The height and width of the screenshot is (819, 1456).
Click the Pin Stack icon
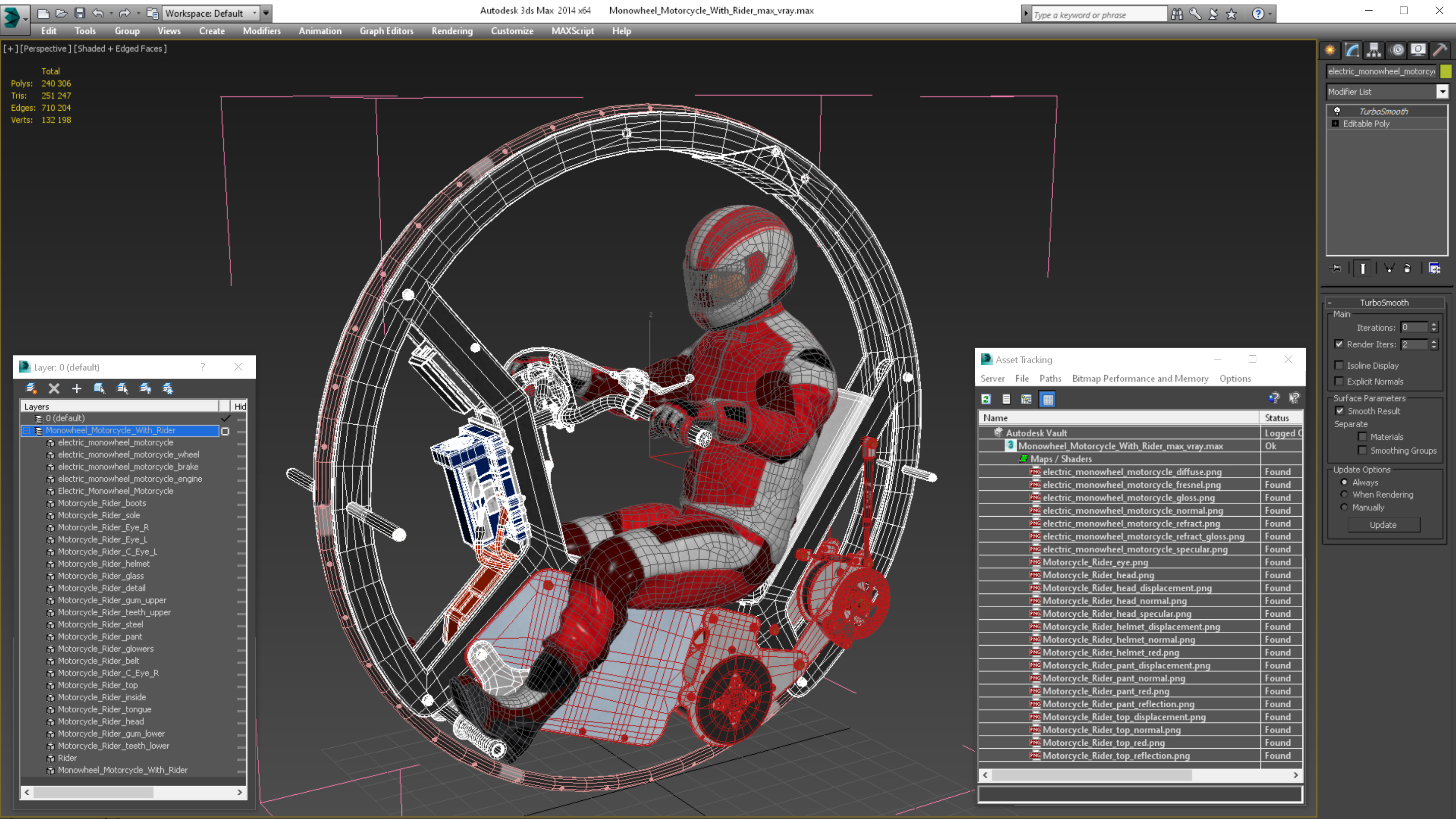pyautogui.click(x=1336, y=268)
